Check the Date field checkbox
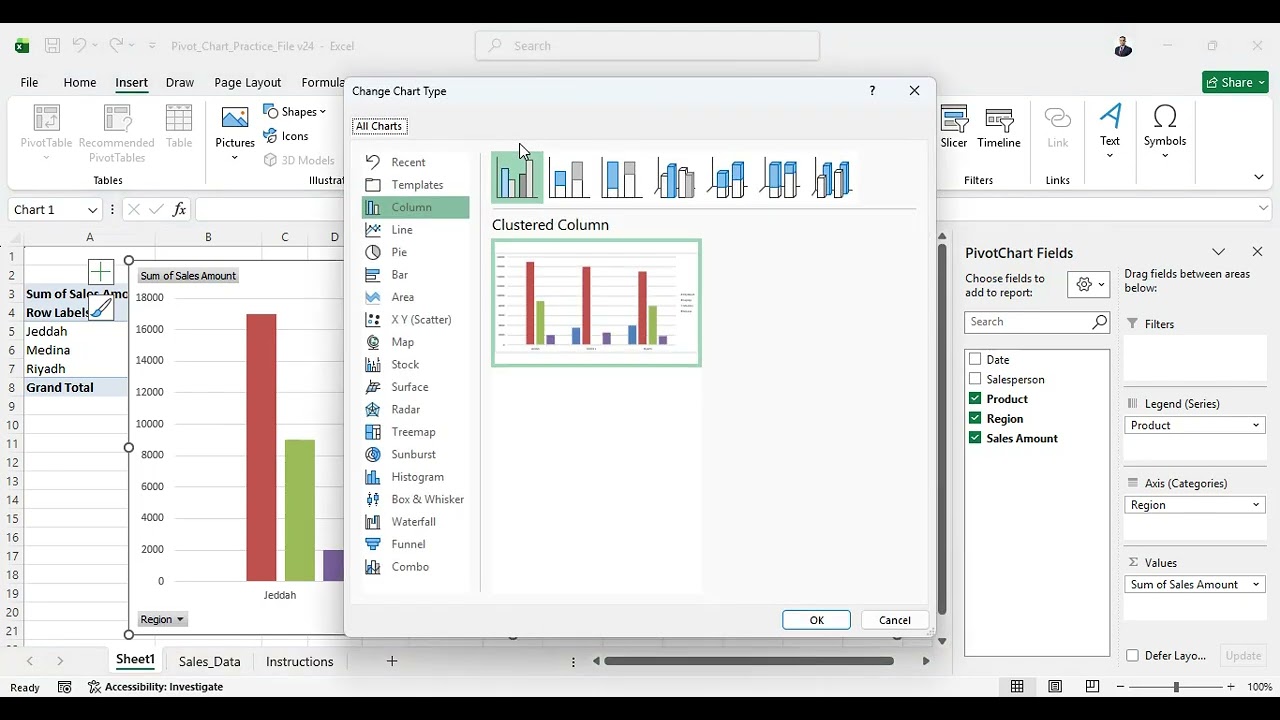The image size is (1280, 720). (x=975, y=359)
